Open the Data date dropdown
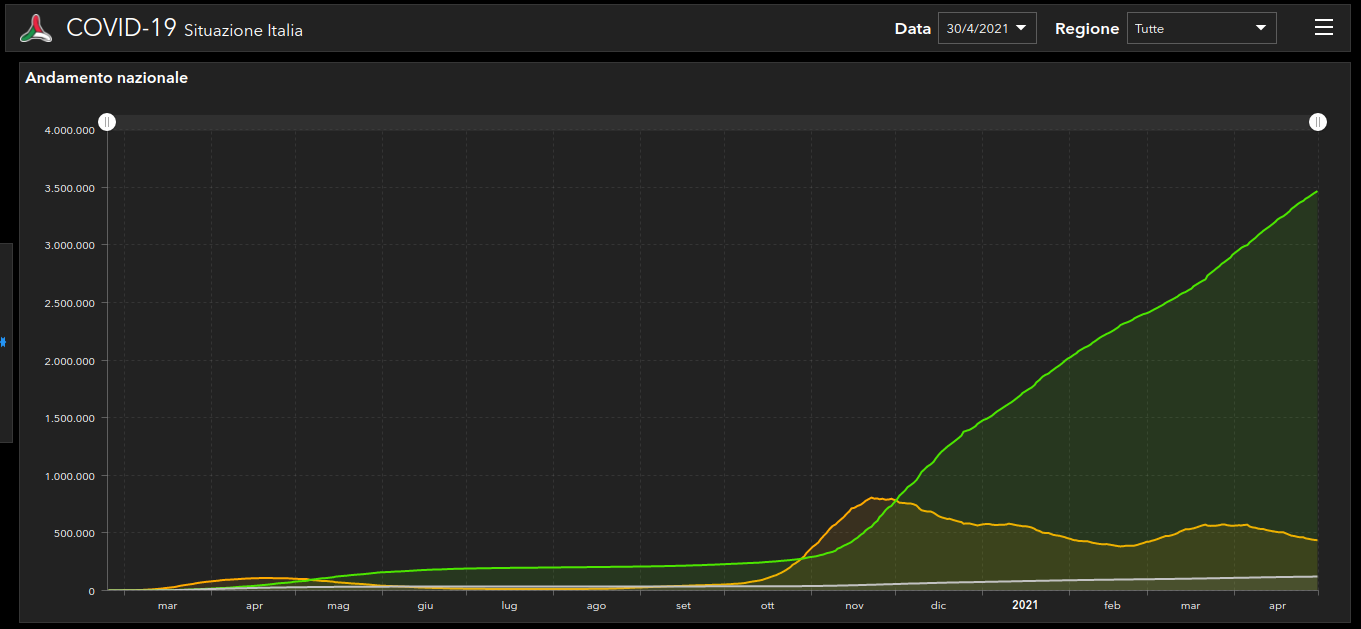Screen dimensions: 1361x629 (x=986, y=28)
